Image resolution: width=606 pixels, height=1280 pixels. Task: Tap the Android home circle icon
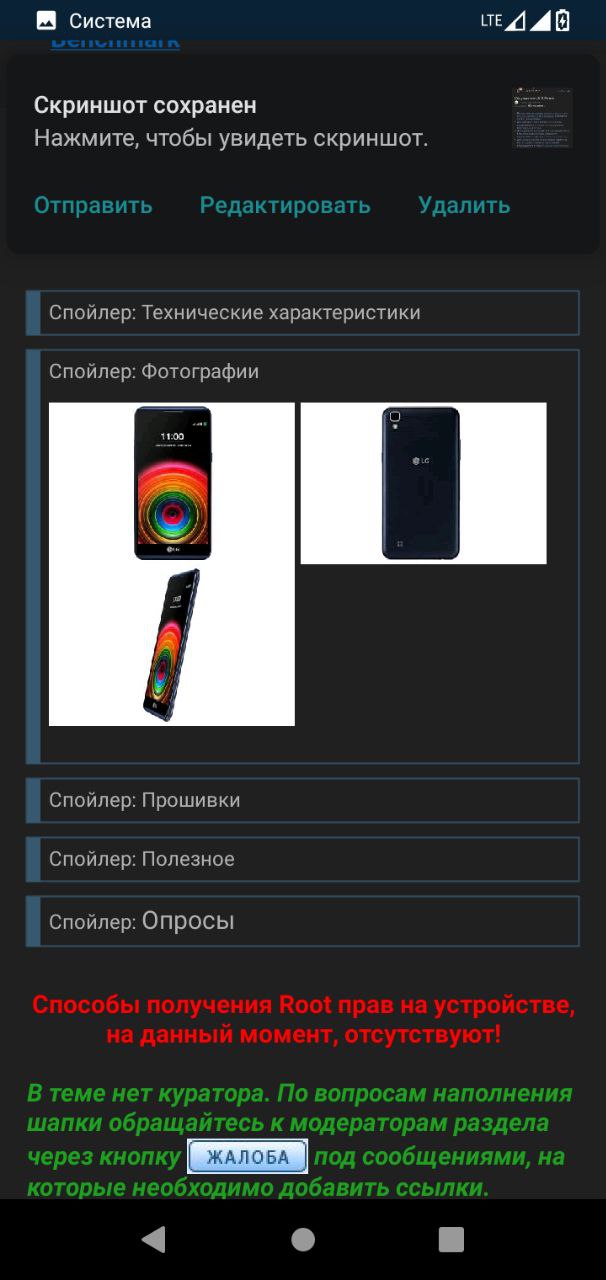coord(303,1240)
